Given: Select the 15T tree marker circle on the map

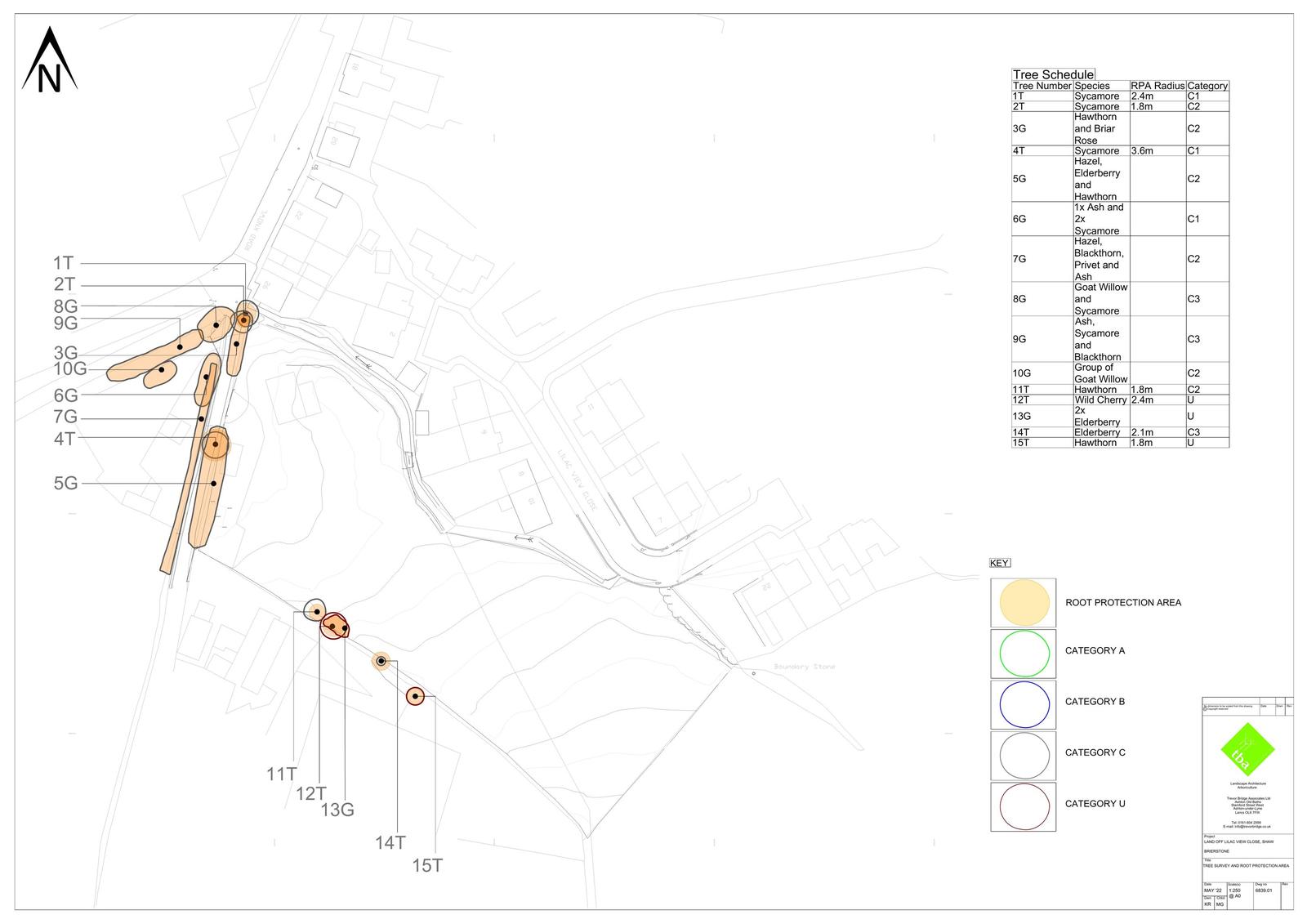Looking at the screenshot, I should click(x=415, y=696).
